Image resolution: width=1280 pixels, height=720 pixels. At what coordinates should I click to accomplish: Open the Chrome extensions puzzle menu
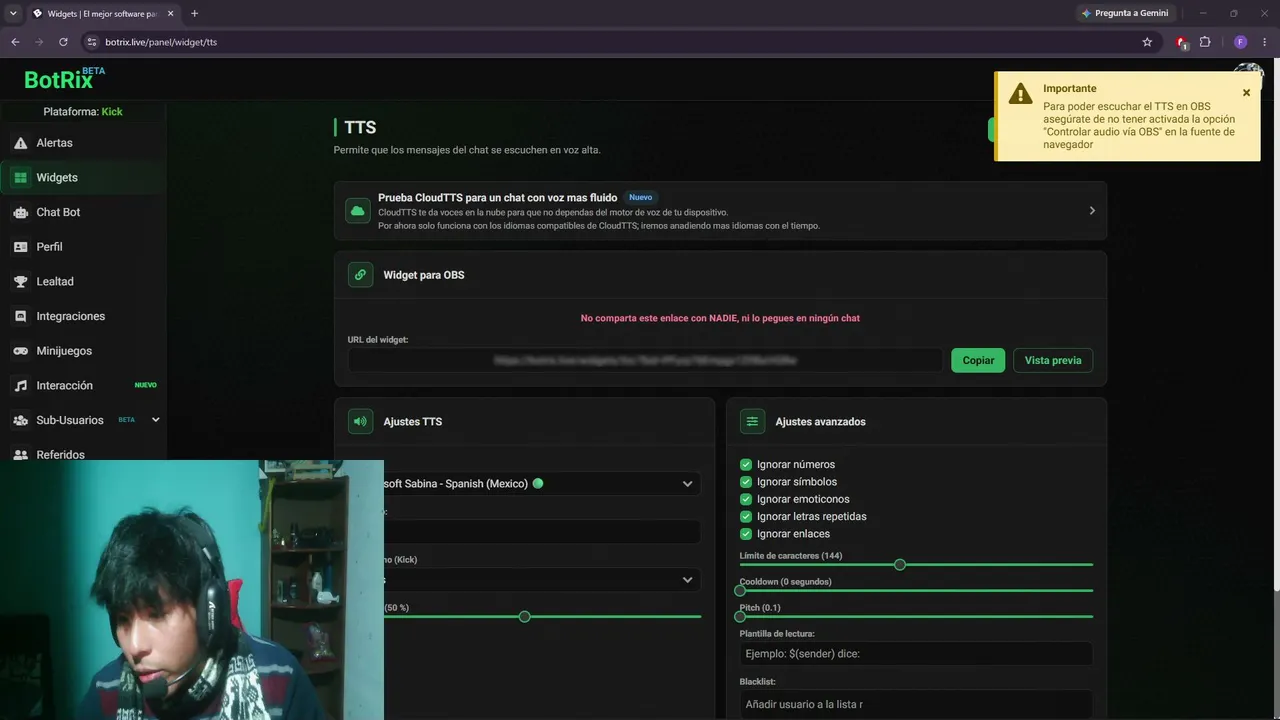point(1205,42)
